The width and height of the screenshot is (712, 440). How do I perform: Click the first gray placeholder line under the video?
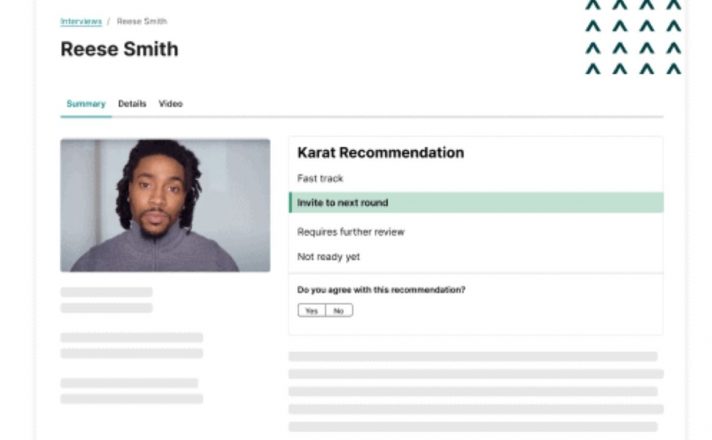point(106,292)
